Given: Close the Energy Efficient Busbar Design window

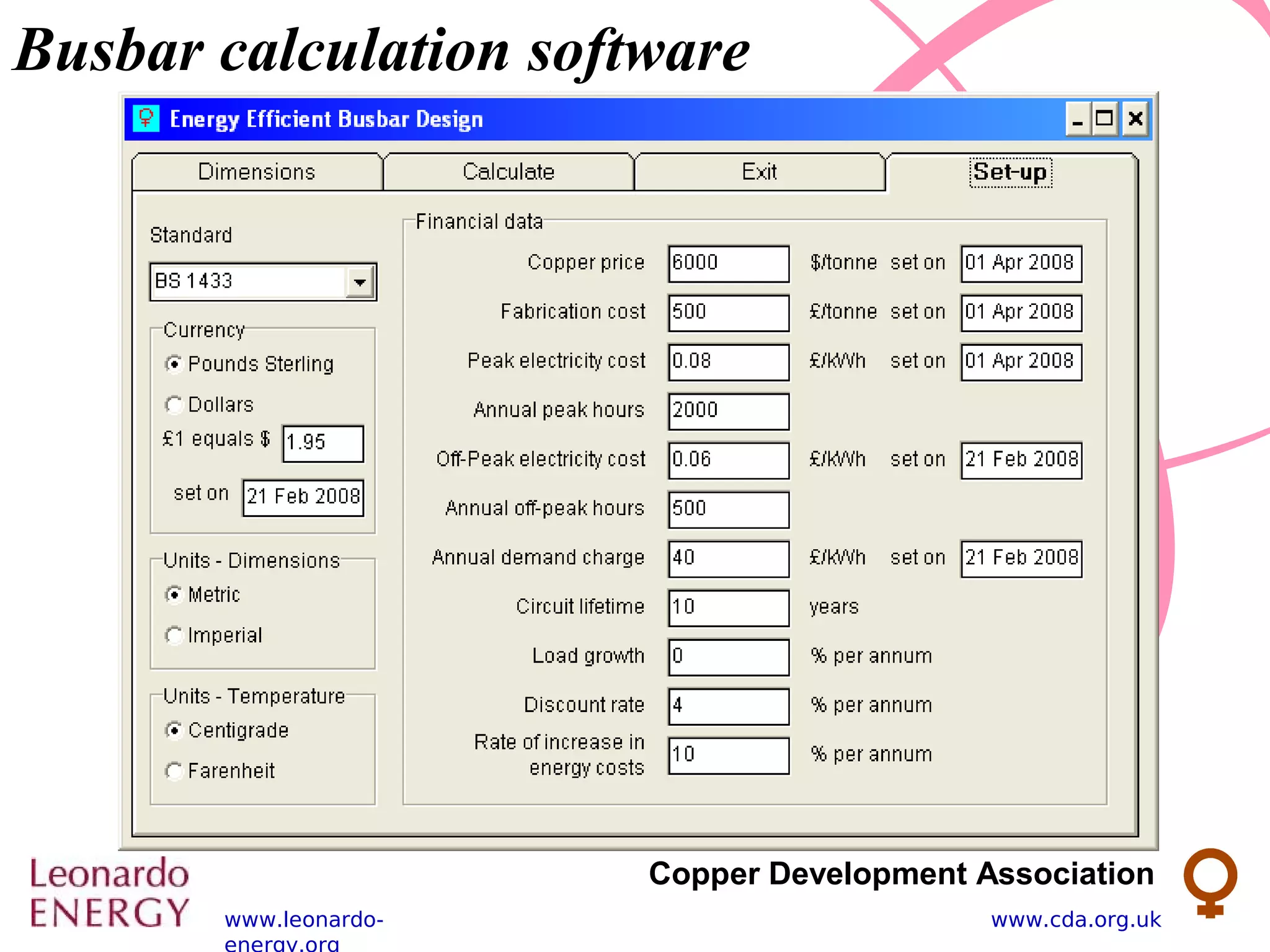Looking at the screenshot, I should tap(1135, 118).
